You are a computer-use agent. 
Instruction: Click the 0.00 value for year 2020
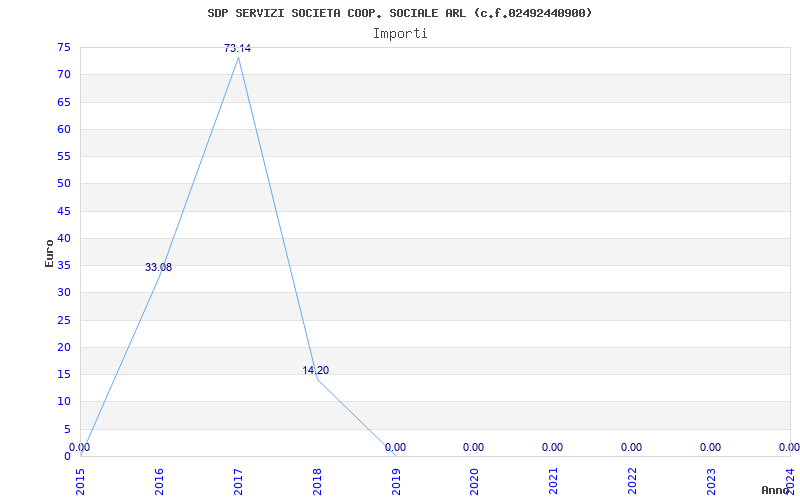[473, 447]
